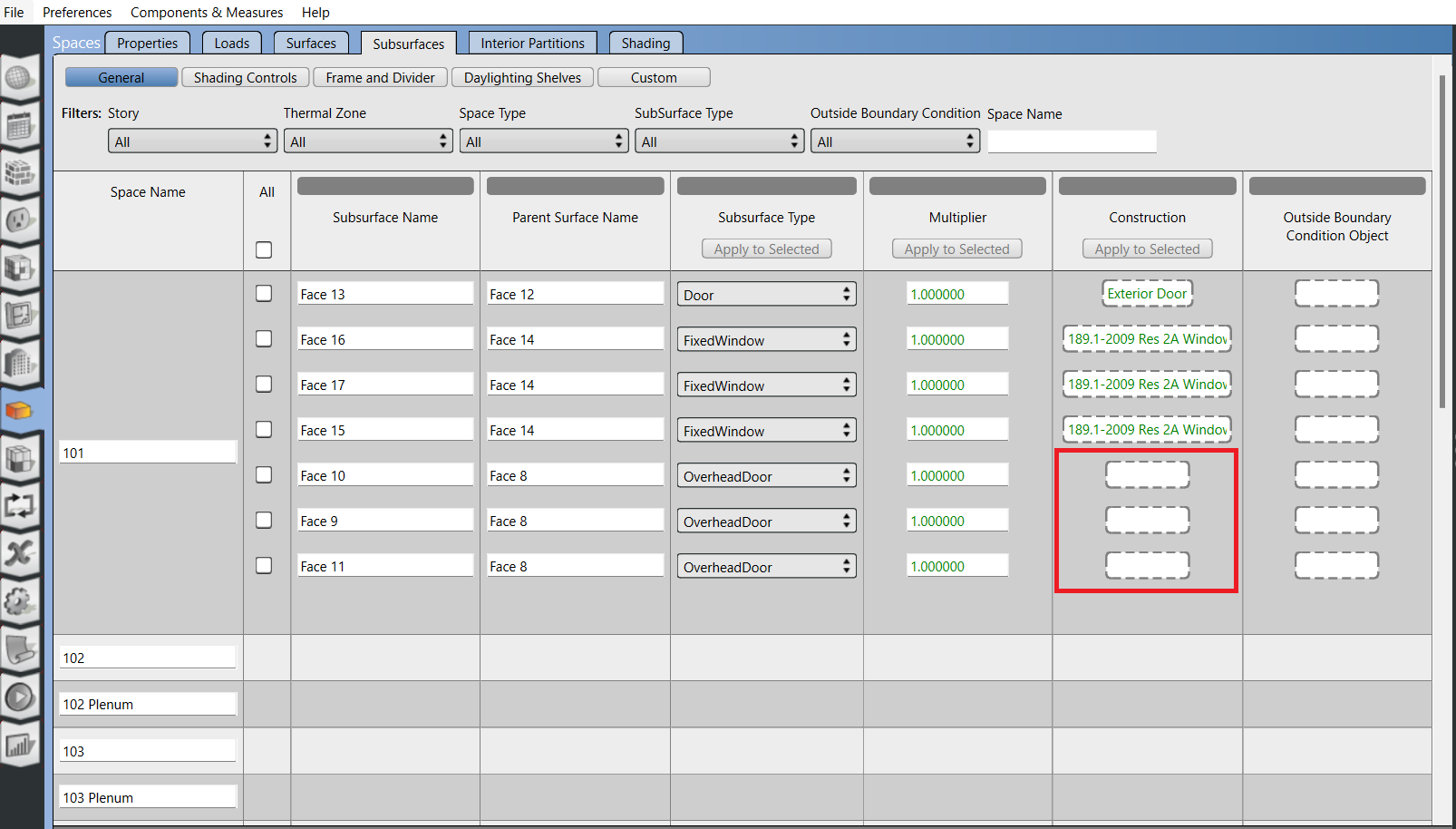Show the Custom view
Viewport: 1456px width, 829px height.
654,77
